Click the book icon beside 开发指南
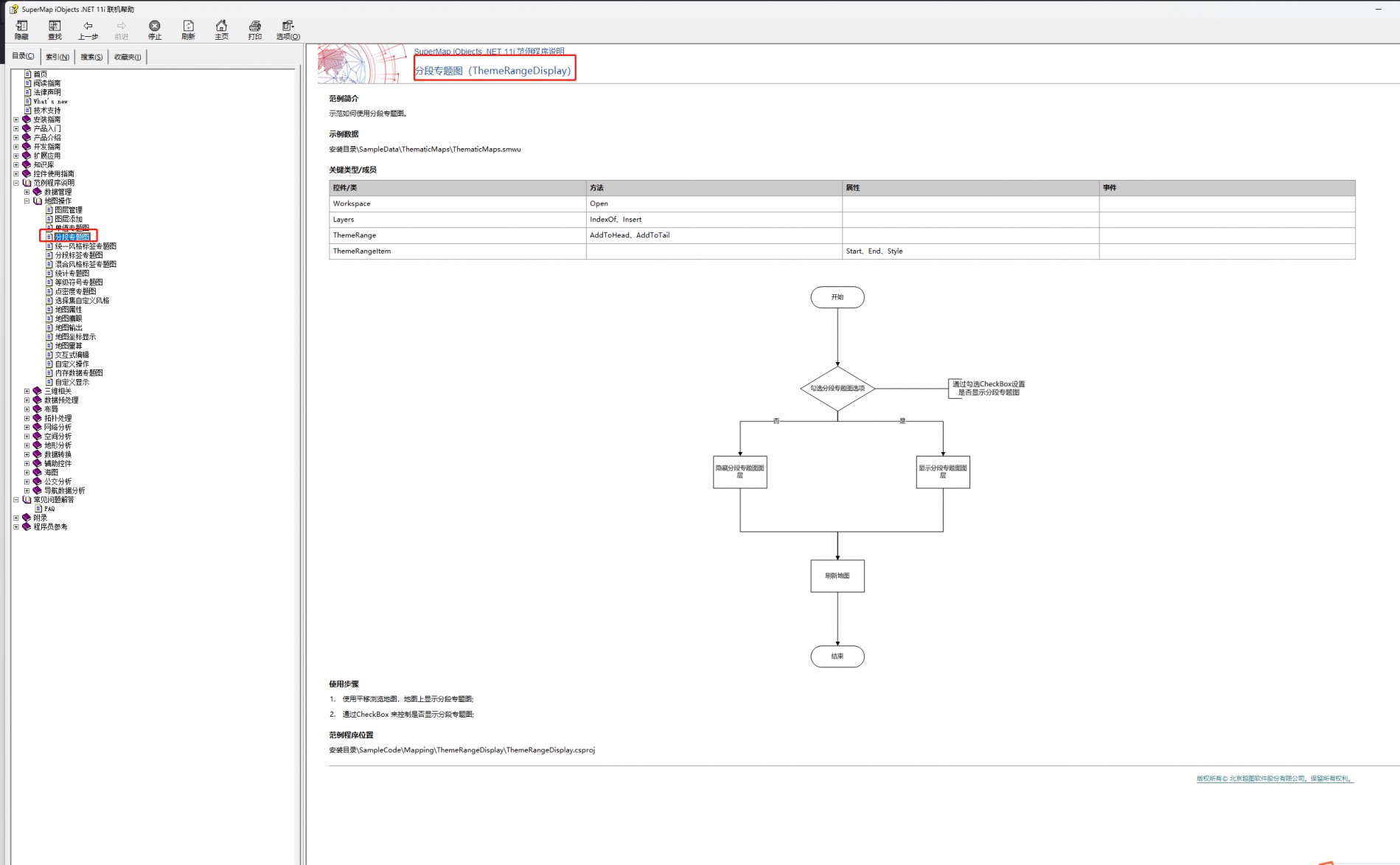1400x865 pixels. [27, 147]
